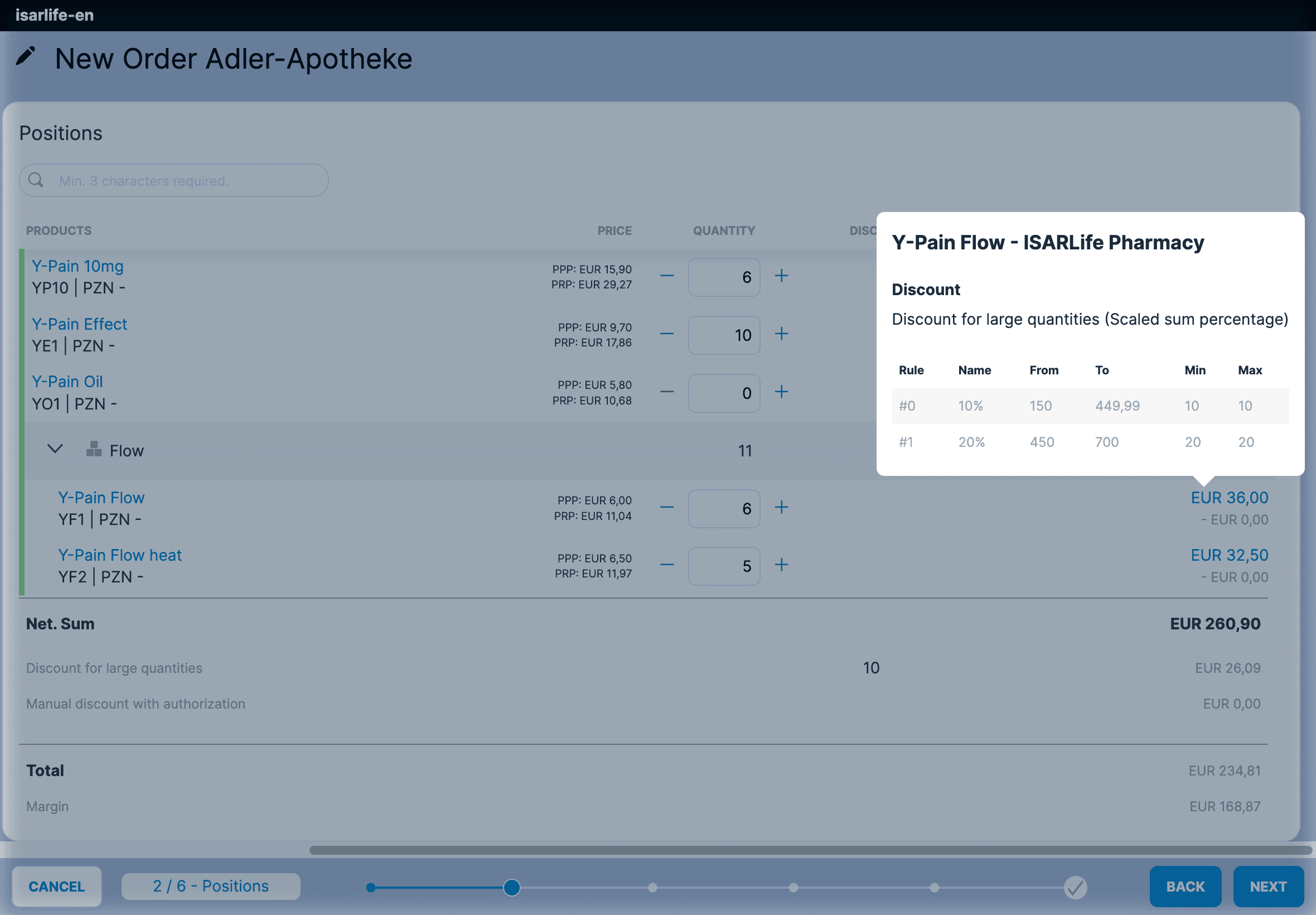Increase the Y-Pain 10mg quantity with plus
This screenshot has width=1316, height=915.
pyautogui.click(x=781, y=276)
